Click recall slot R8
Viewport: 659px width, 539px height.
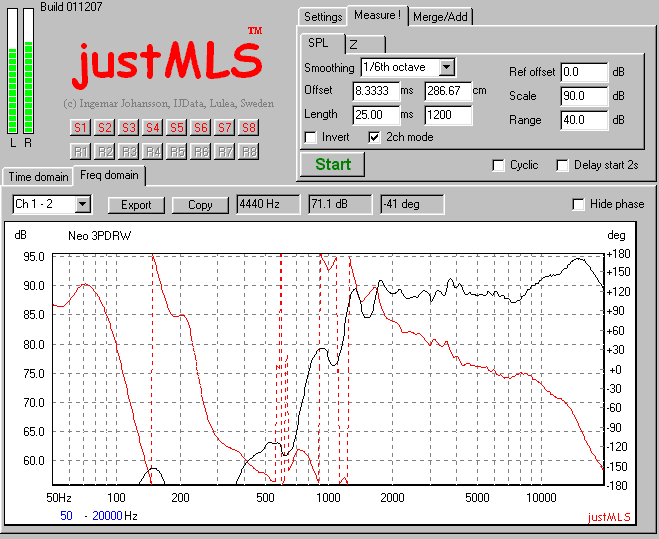point(248,151)
